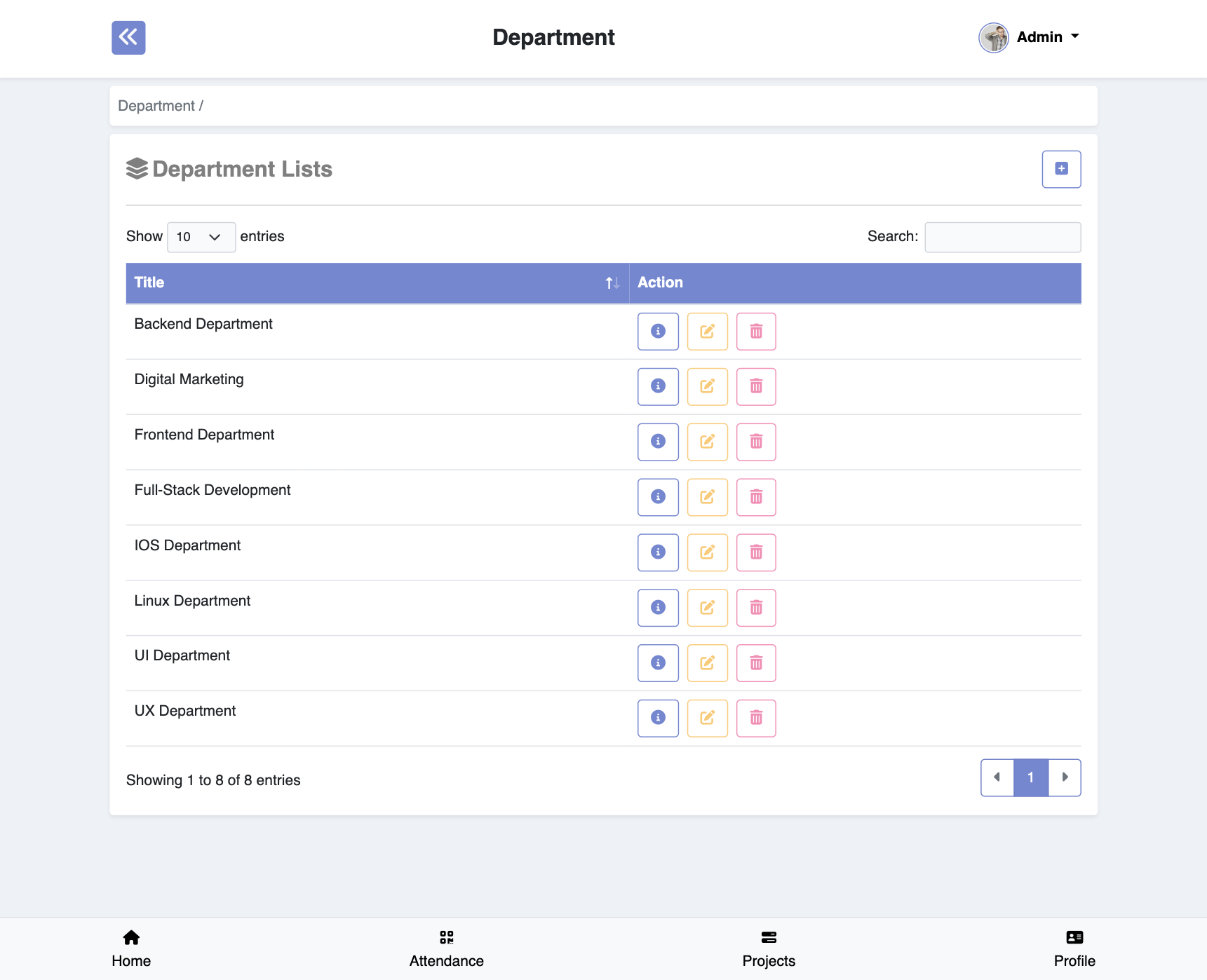This screenshot has width=1207, height=980.
Task: Sort the Title column
Action: point(612,283)
